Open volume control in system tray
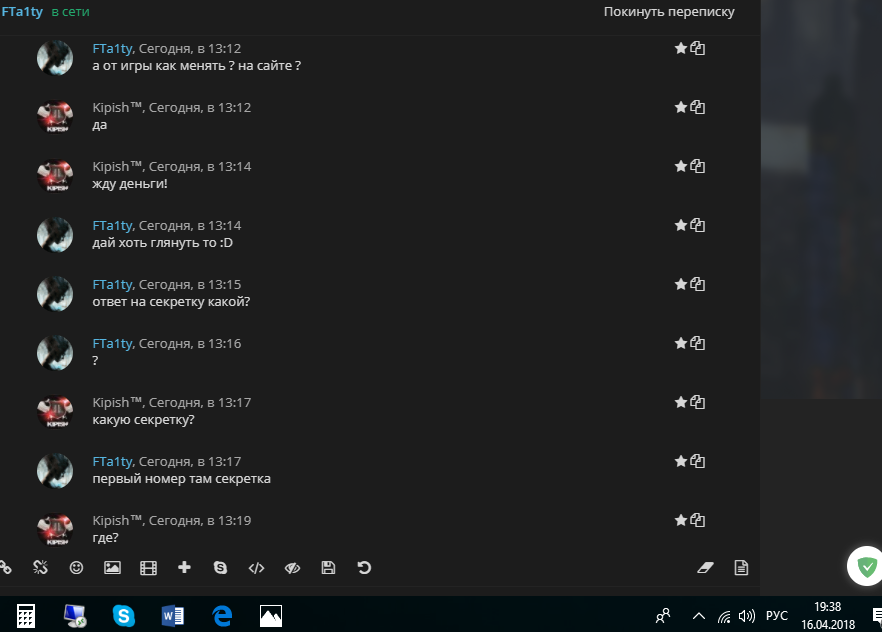This screenshot has height=632, width=882. [747, 617]
